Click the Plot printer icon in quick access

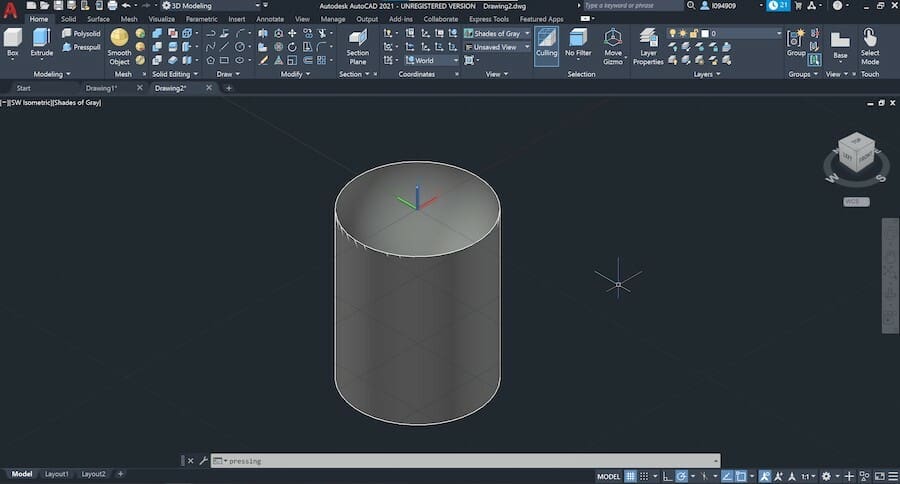[112, 6]
